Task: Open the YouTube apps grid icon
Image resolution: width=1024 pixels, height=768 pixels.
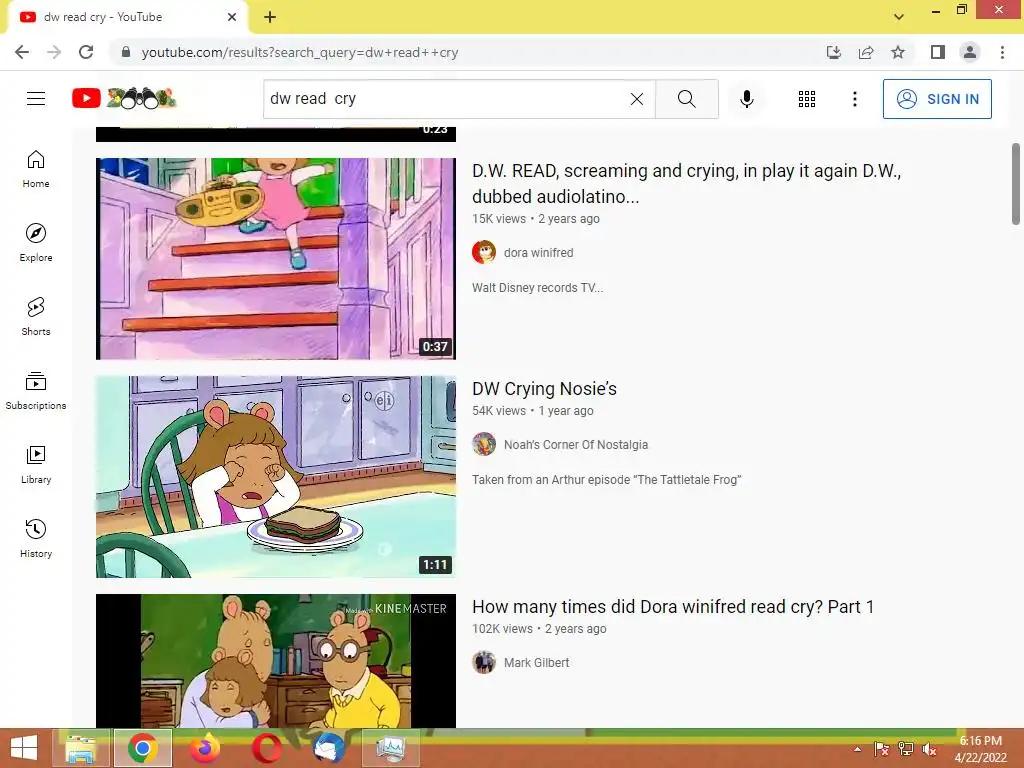Action: 807,99
